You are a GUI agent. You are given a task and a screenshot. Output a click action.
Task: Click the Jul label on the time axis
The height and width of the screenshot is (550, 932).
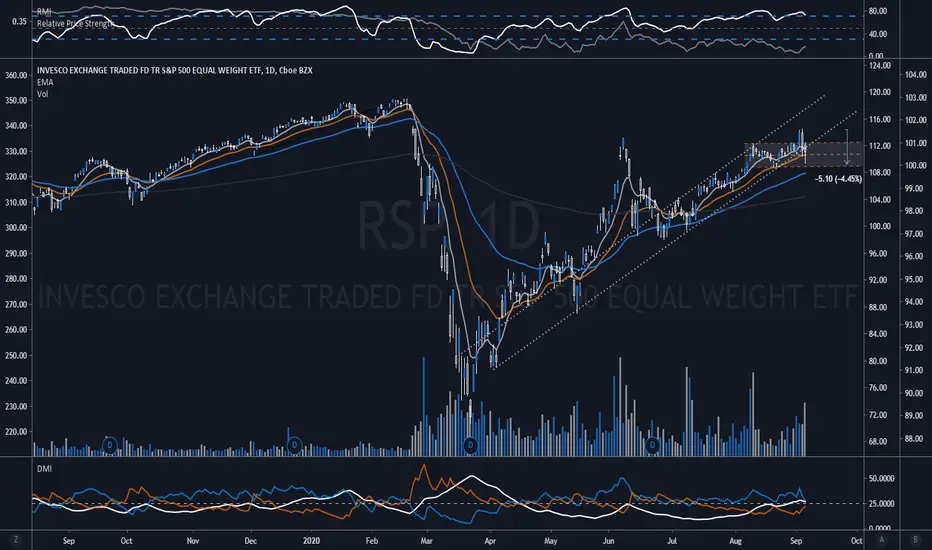672,540
